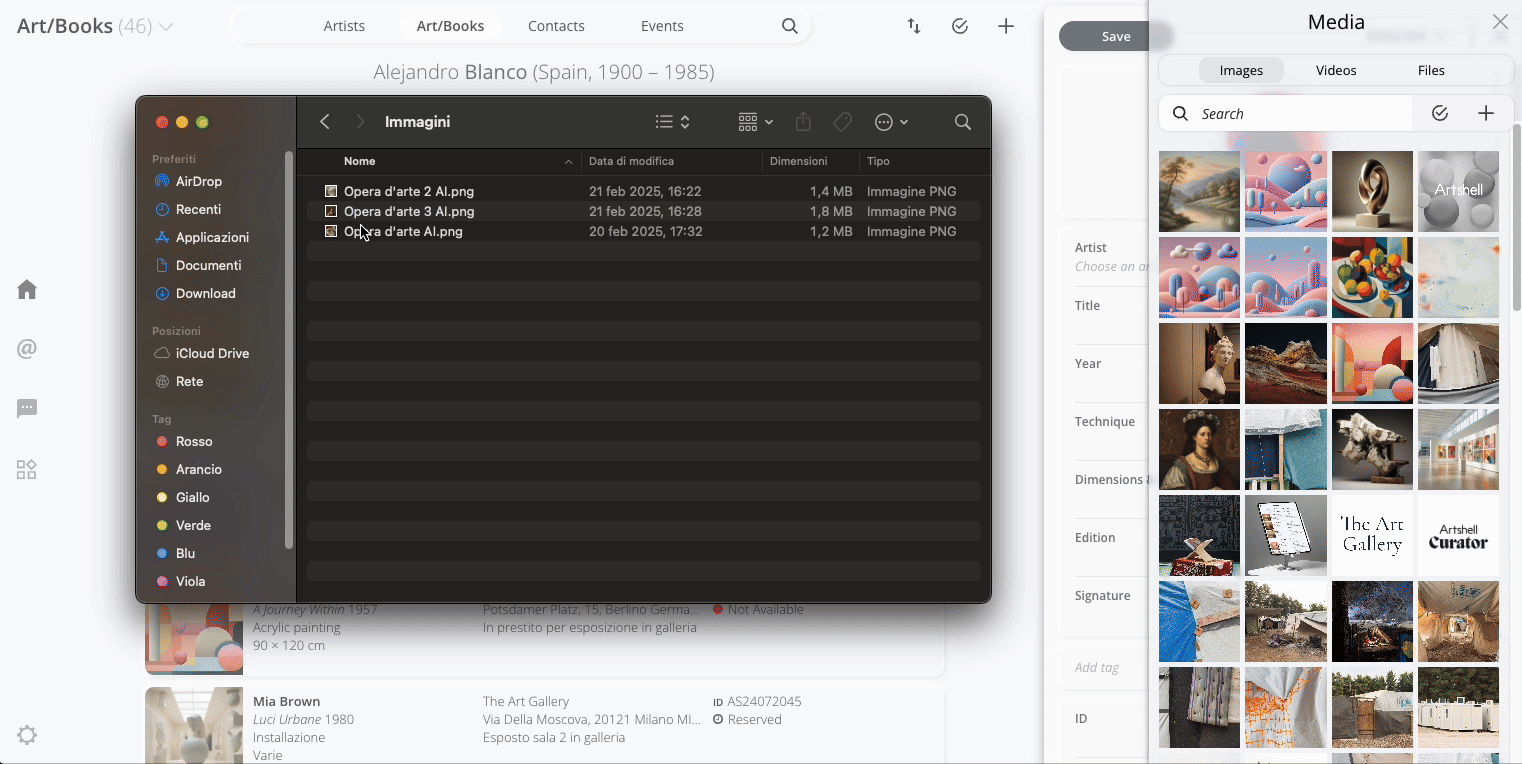
Task: Click the Save button
Action: tap(1116, 36)
